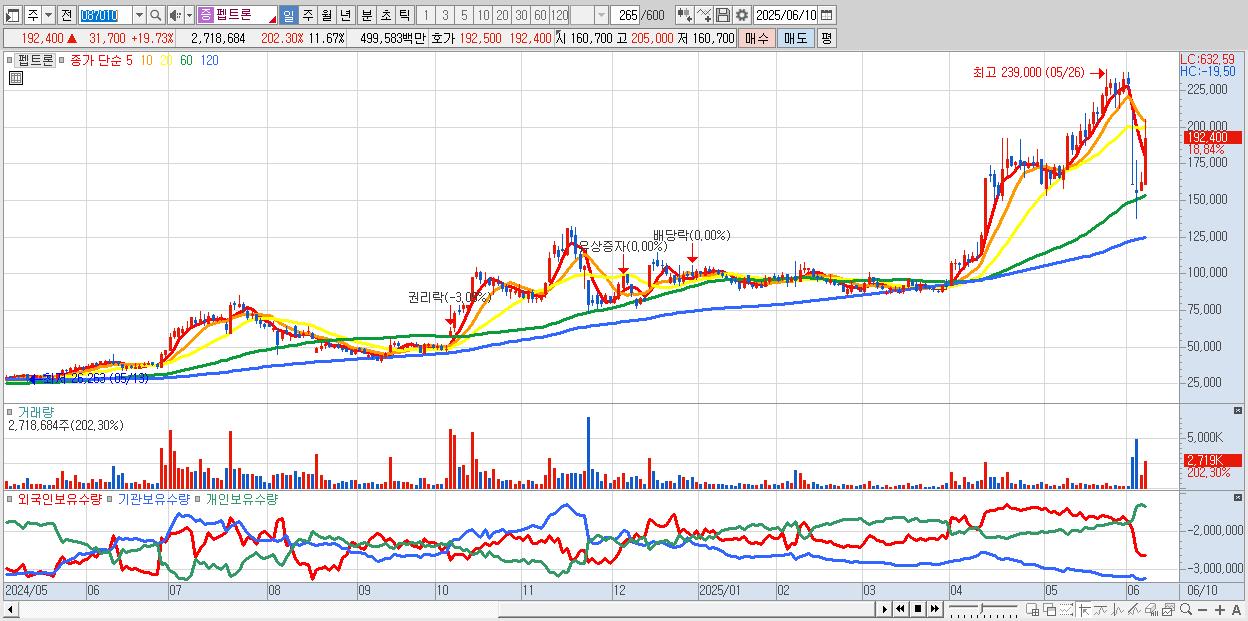Choose the 30 interval button
Screen dimensions: 1248x621
tap(521, 15)
